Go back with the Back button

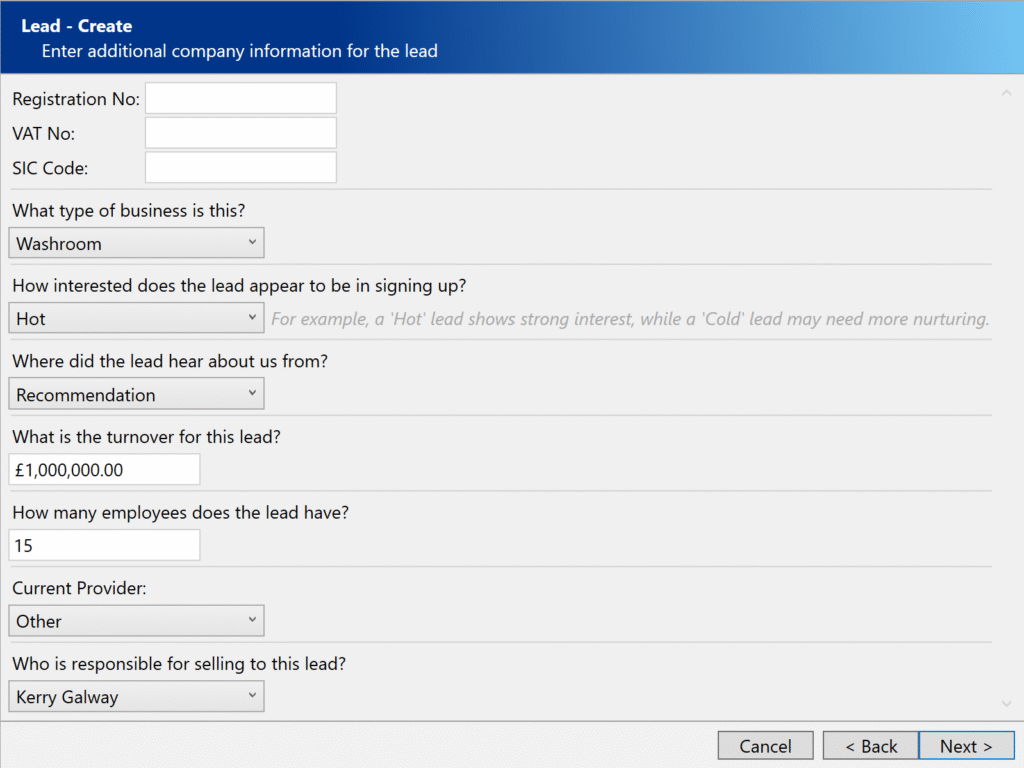pyautogui.click(x=871, y=746)
